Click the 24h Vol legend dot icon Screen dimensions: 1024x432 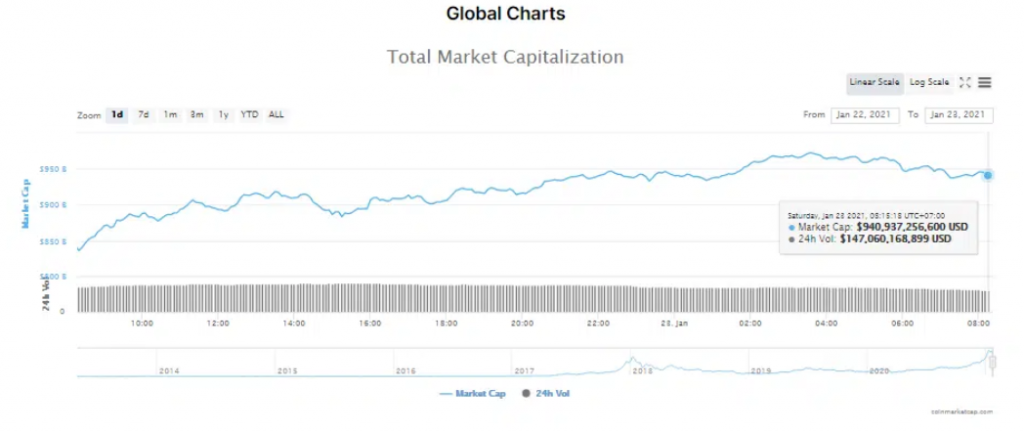tap(526, 394)
